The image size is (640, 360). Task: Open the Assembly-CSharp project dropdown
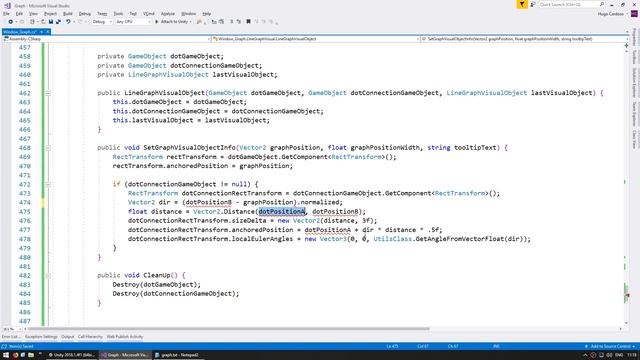click(107, 39)
